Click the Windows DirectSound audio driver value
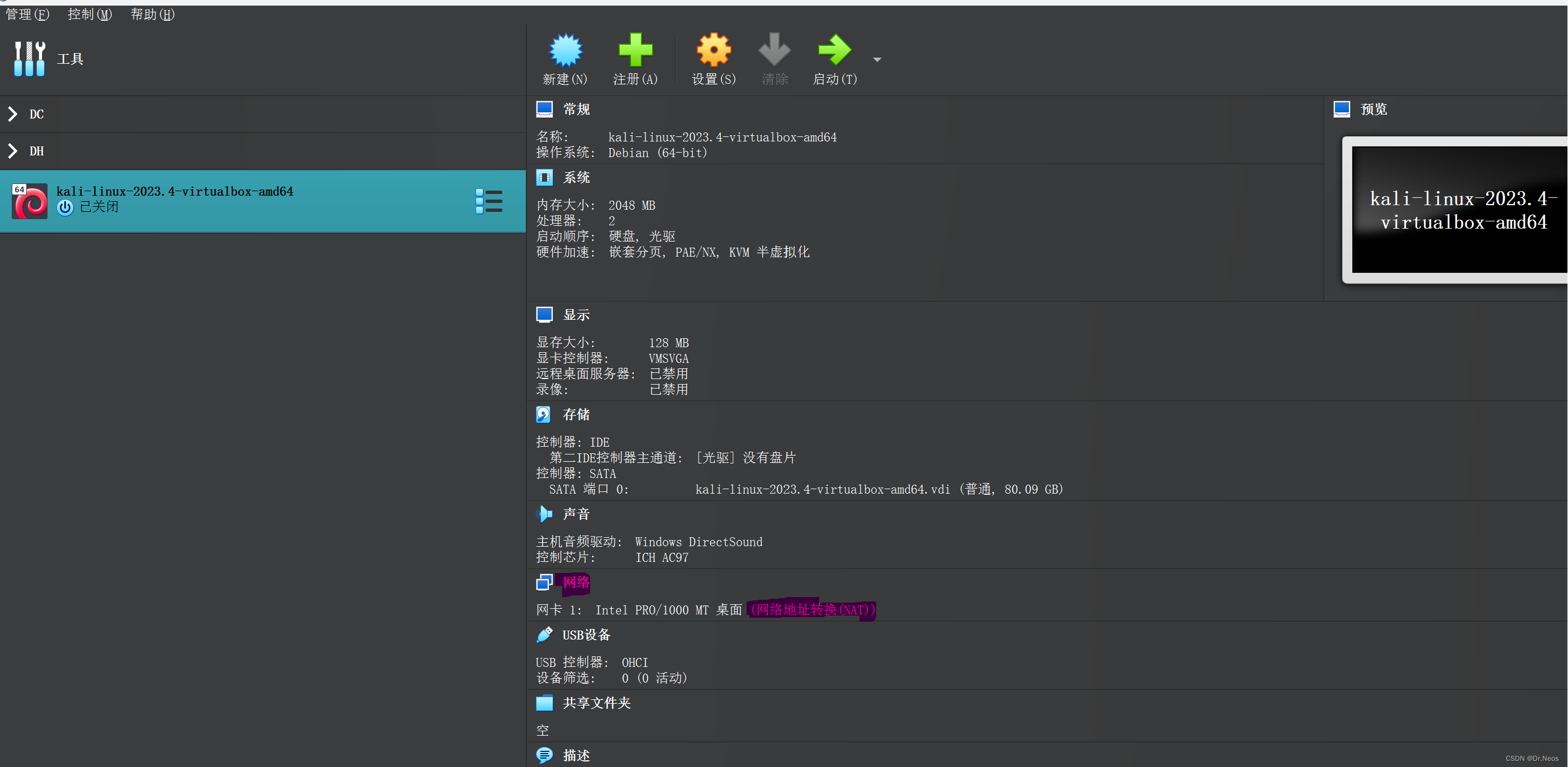1568x767 pixels. point(699,542)
